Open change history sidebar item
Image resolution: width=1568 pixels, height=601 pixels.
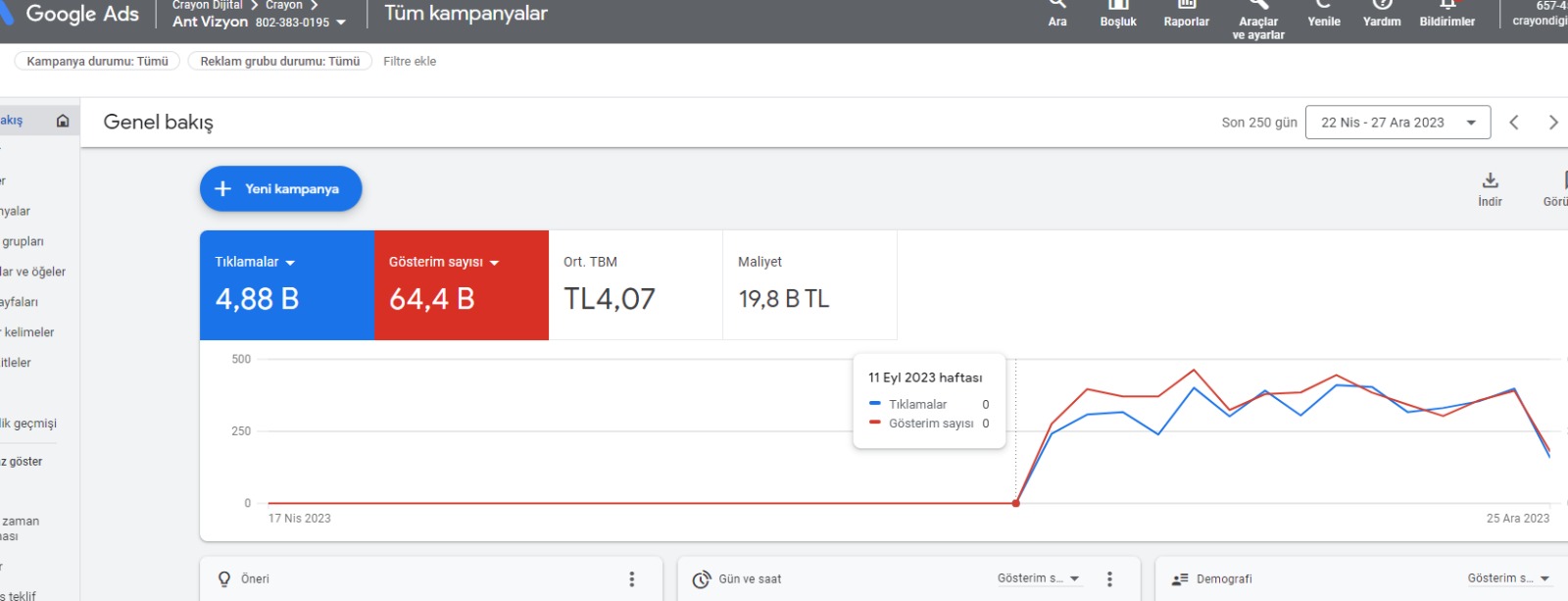[28, 424]
